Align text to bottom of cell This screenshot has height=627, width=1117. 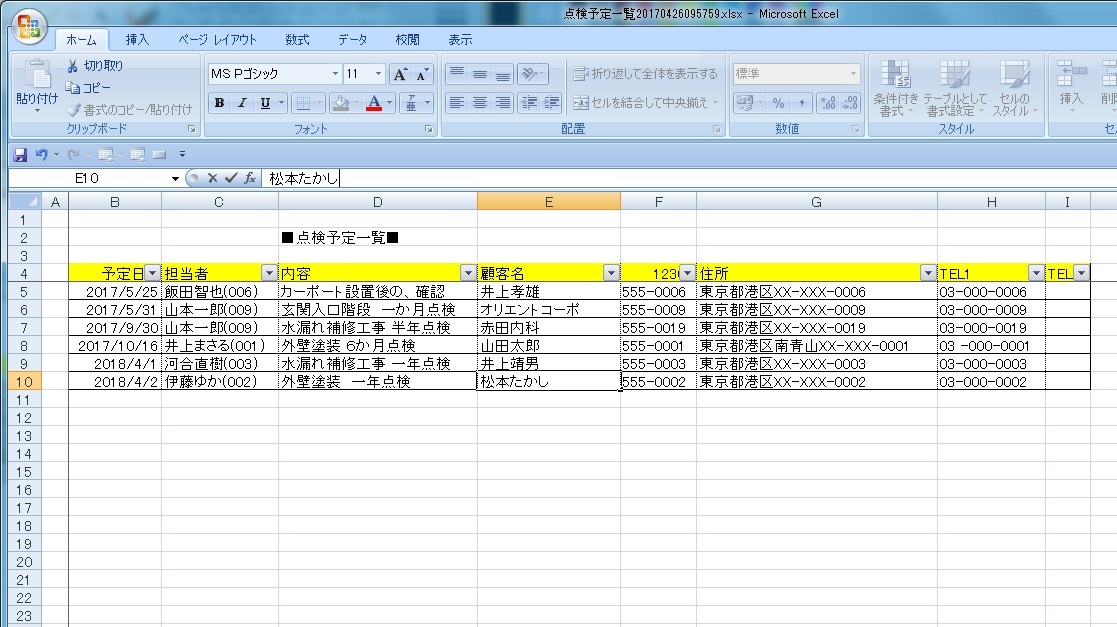click(x=503, y=74)
